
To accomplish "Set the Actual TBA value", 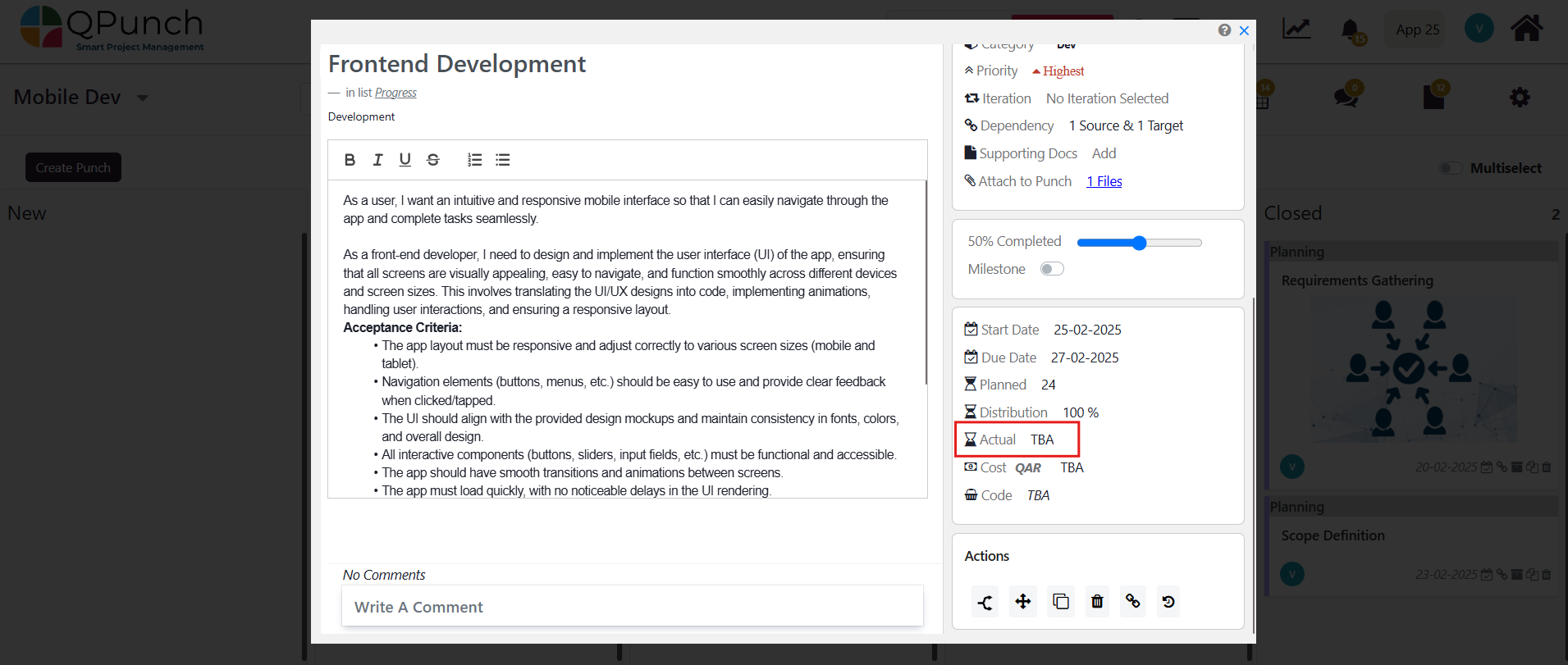I will [x=1042, y=440].
